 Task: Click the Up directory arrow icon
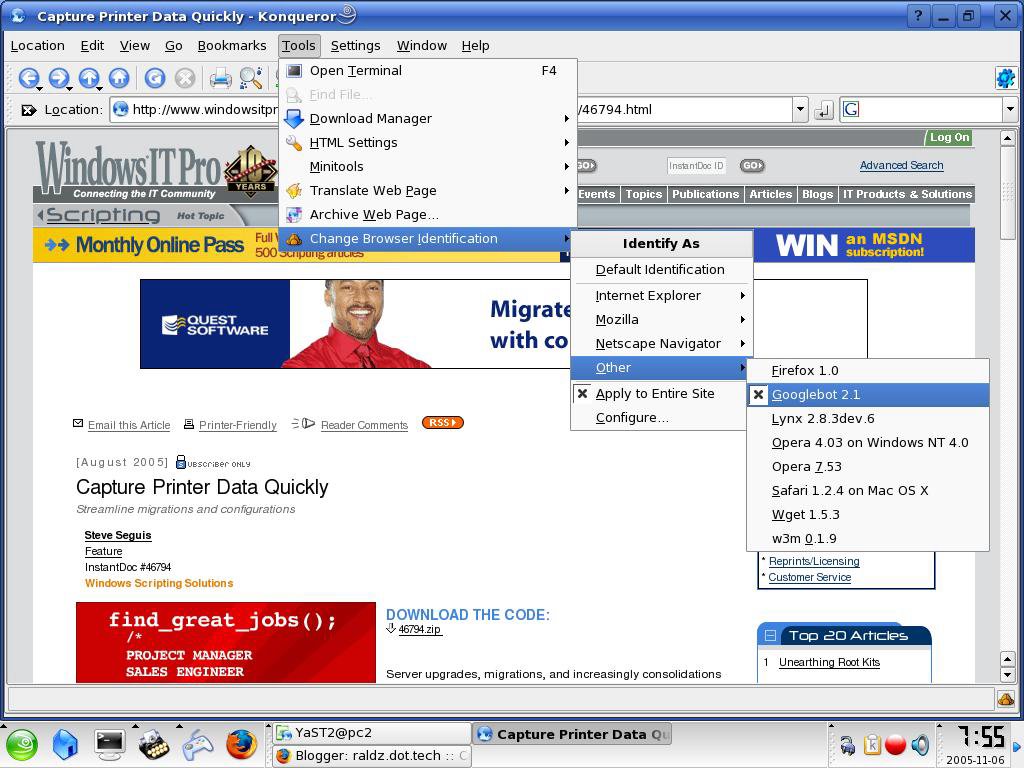pos(89,78)
